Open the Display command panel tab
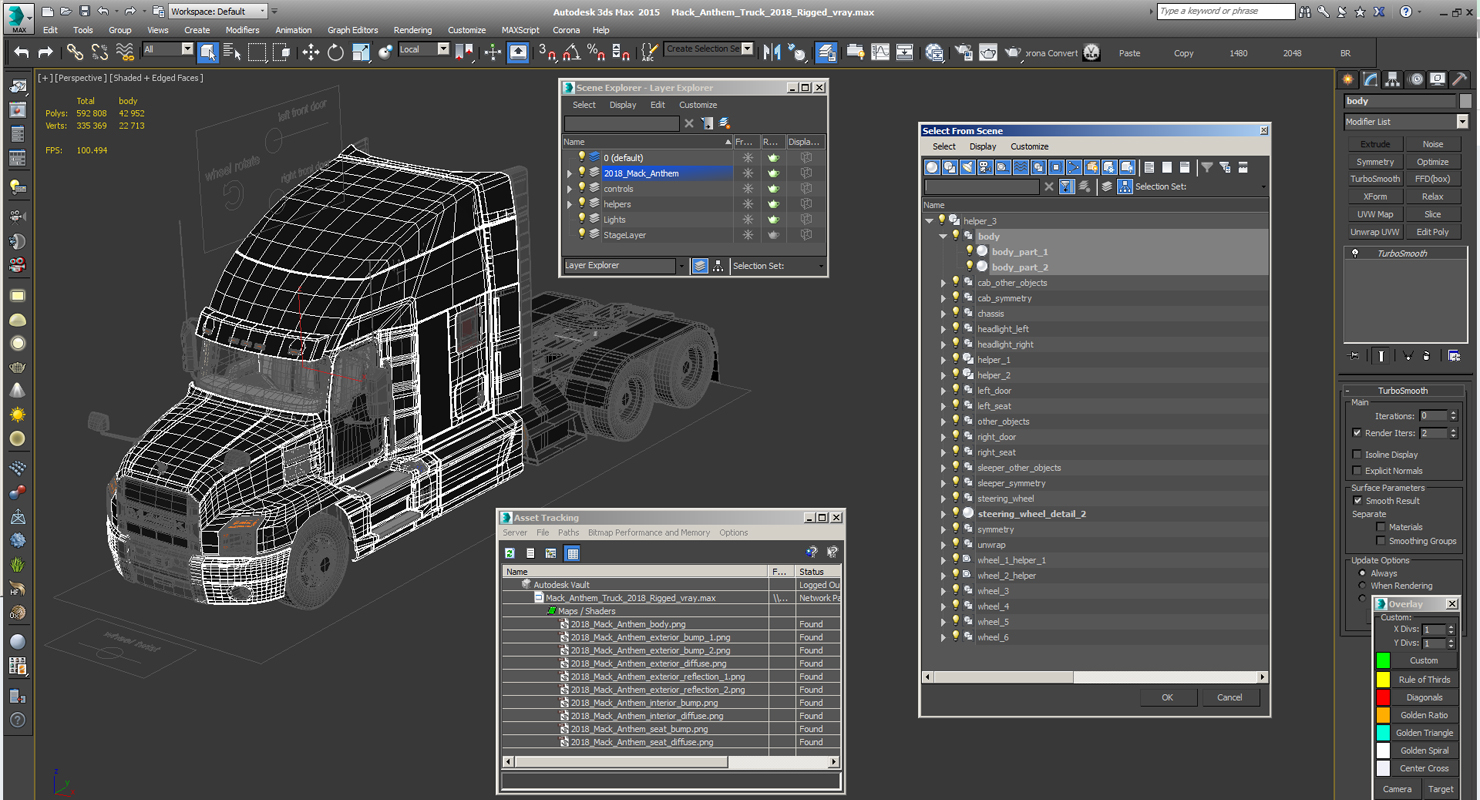 [x=1437, y=79]
